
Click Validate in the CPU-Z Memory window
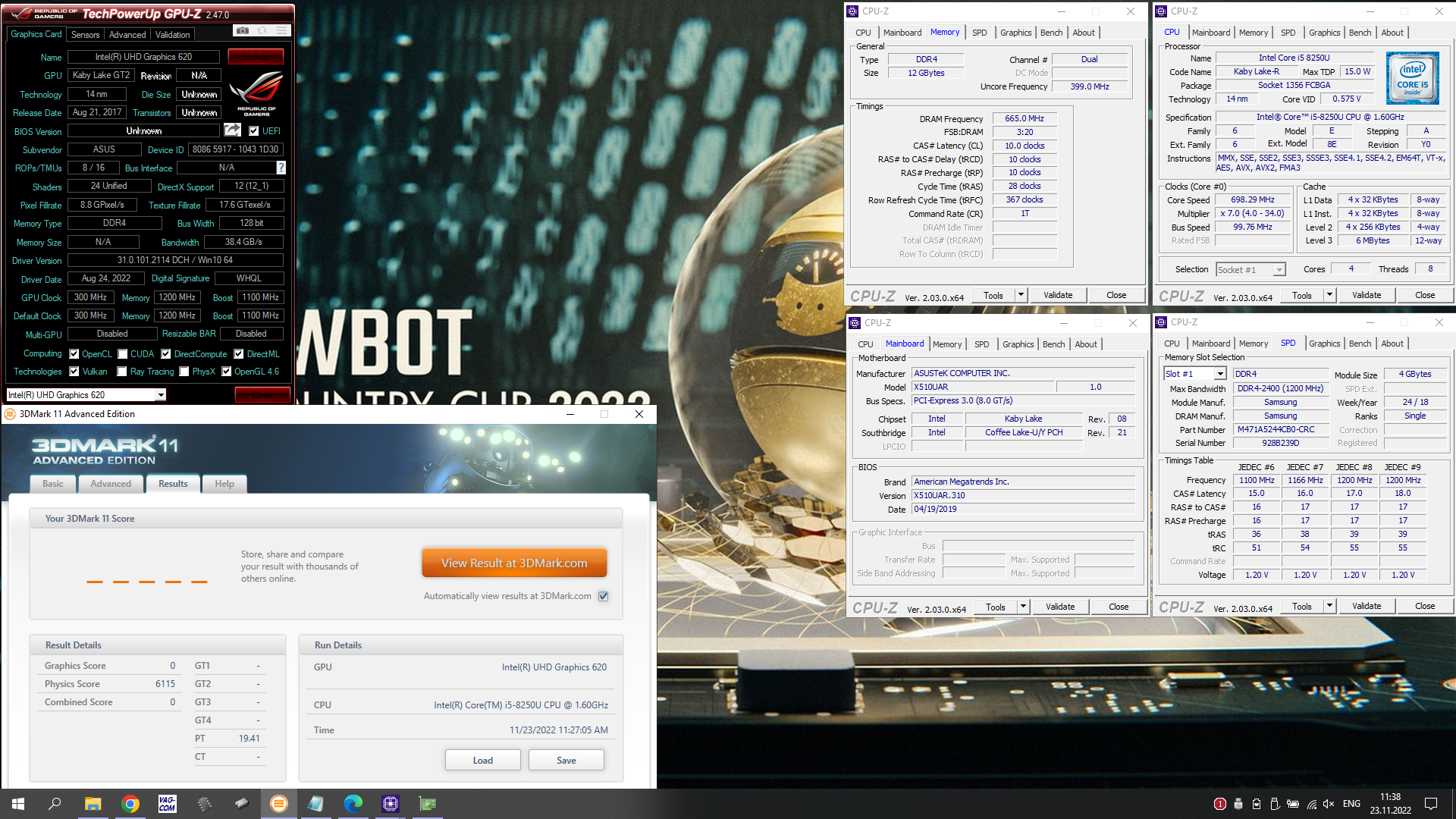pyautogui.click(x=1058, y=295)
